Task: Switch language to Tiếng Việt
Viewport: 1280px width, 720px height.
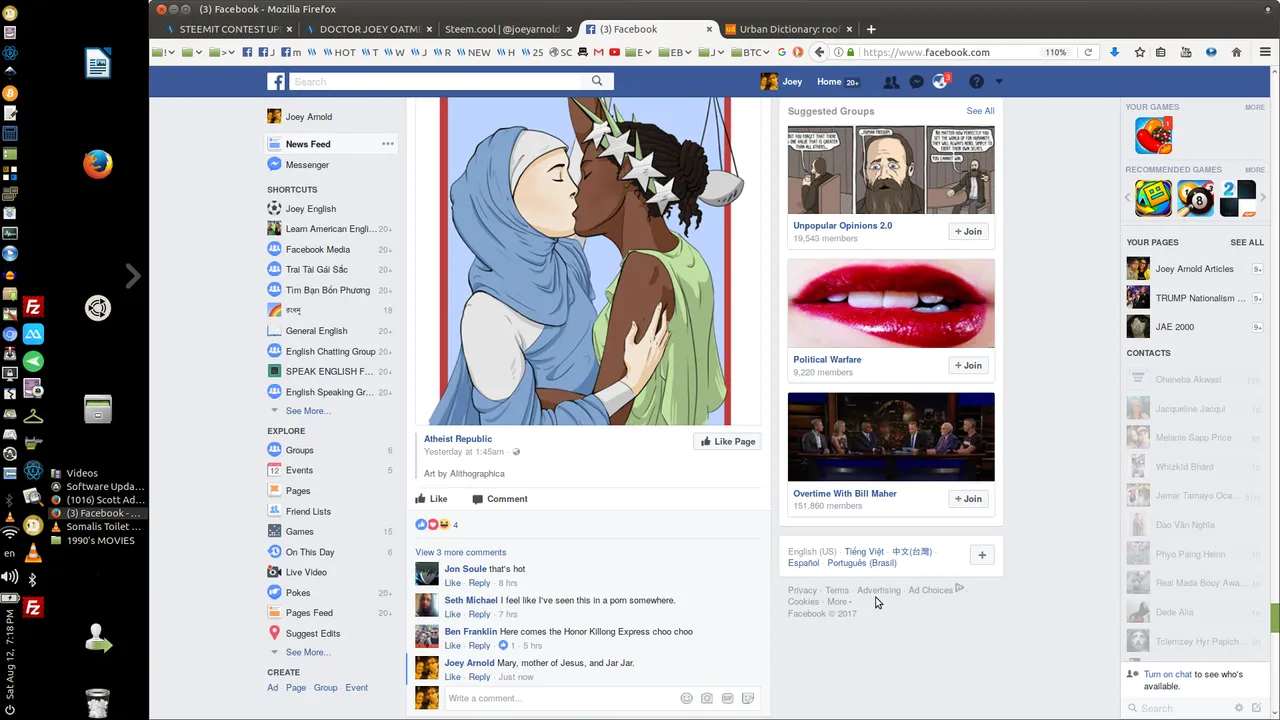Action: (x=864, y=552)
